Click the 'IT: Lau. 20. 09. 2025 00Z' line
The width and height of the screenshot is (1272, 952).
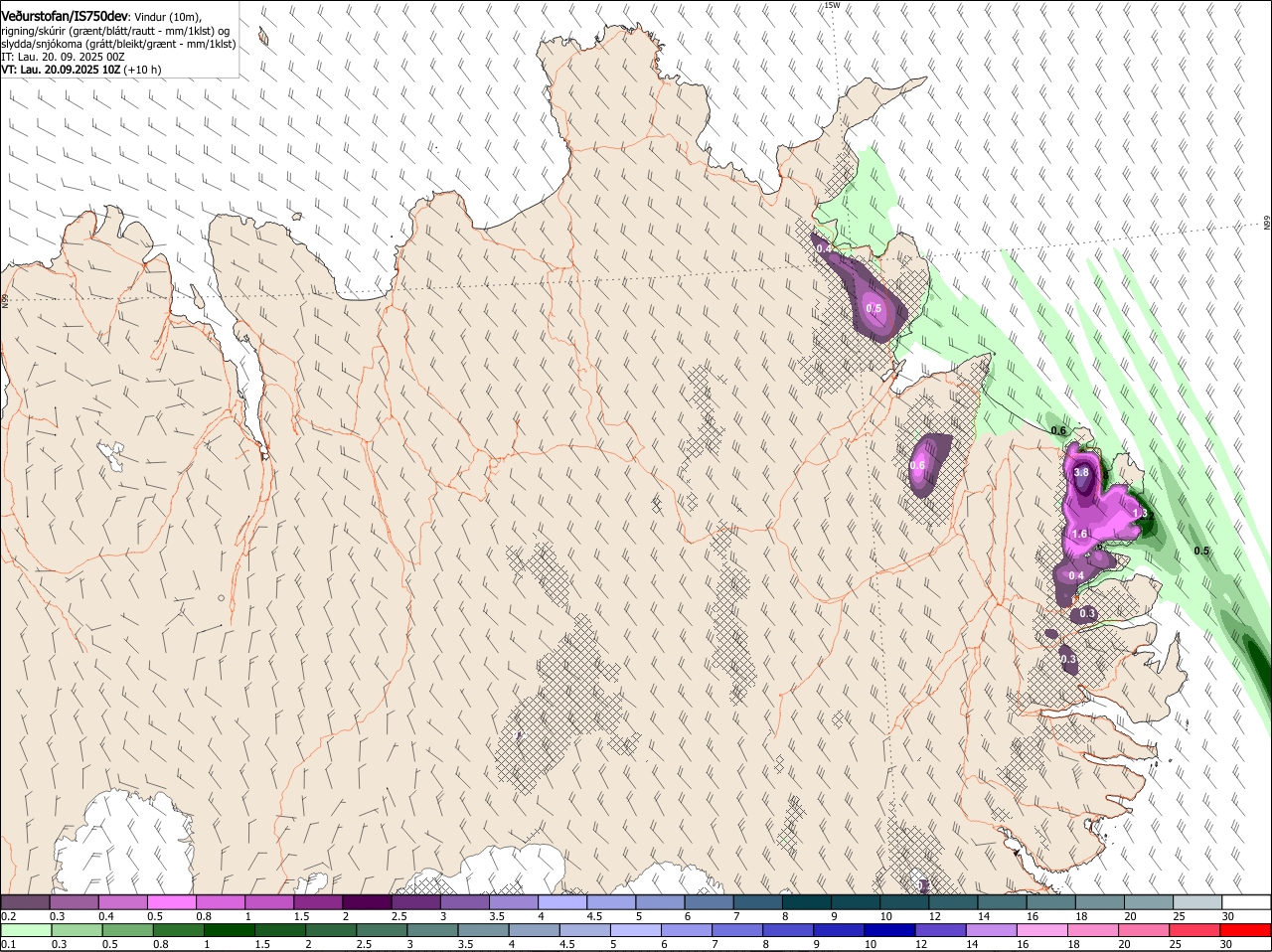pyautogui.click(x=63, y=57)
